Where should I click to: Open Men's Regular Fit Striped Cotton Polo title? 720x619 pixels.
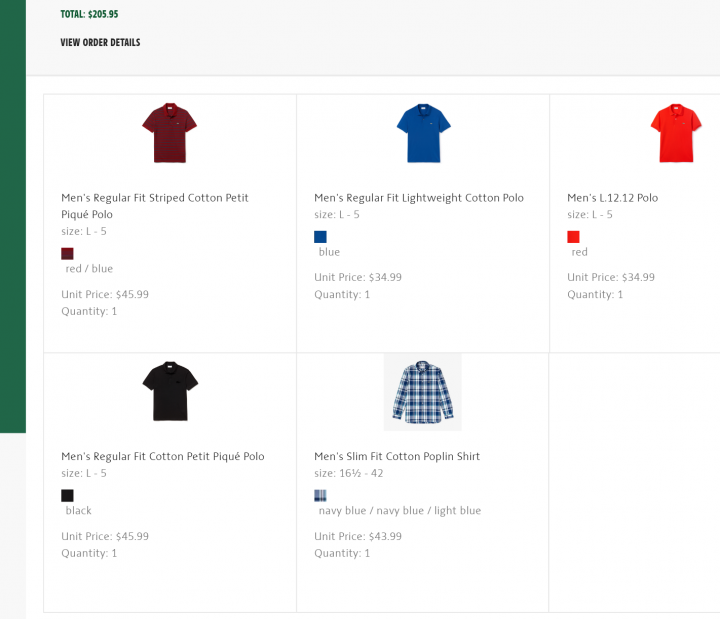pos(154,206)
